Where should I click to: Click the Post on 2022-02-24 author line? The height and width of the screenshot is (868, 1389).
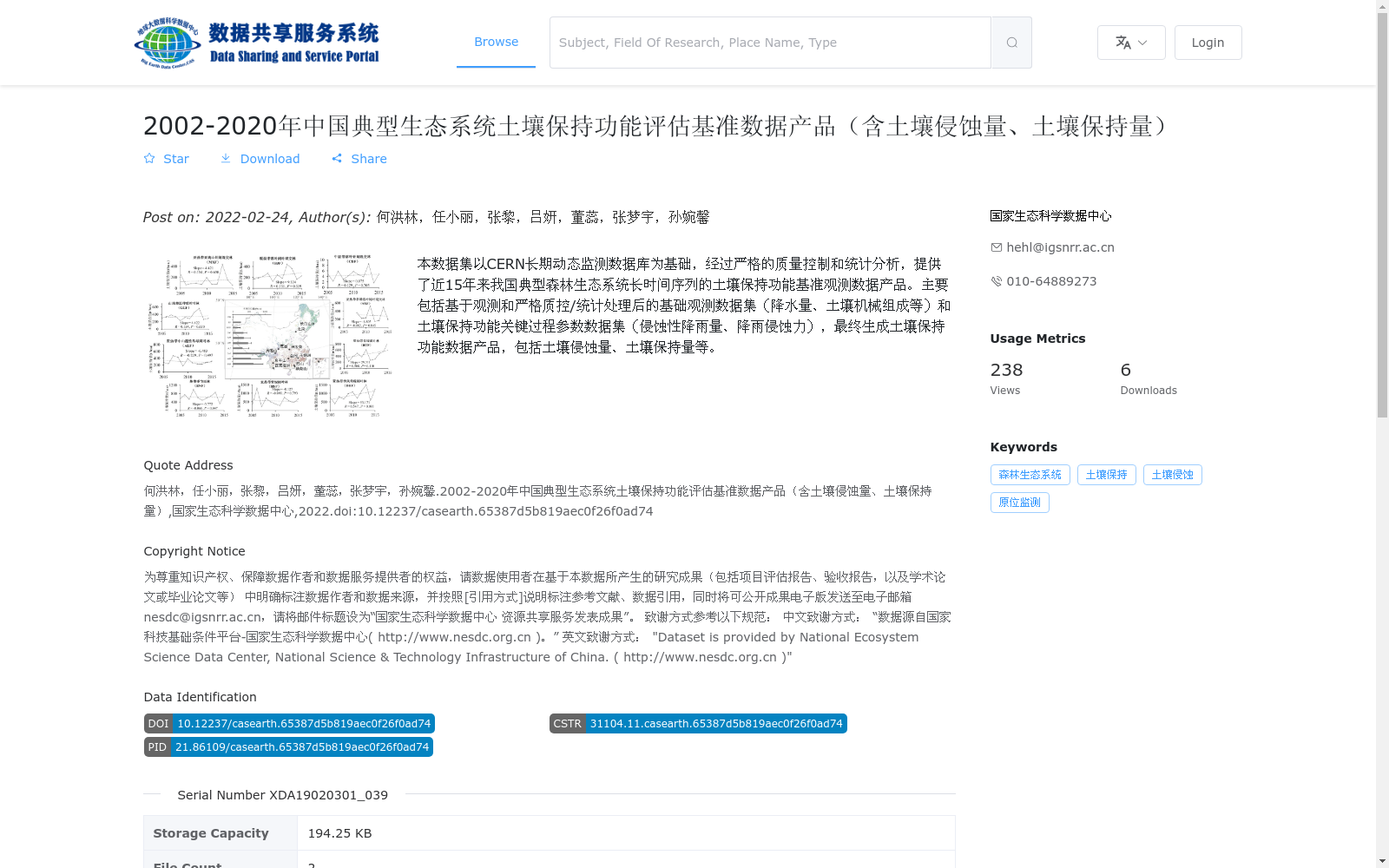tap(426, 217)
